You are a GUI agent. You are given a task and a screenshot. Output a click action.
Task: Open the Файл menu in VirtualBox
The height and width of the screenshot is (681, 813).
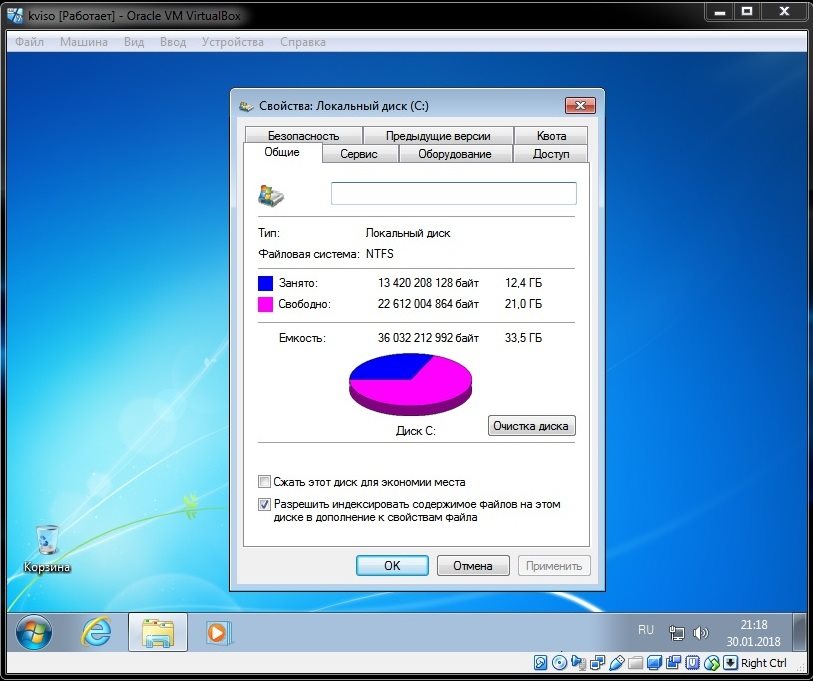click(30, 42)
